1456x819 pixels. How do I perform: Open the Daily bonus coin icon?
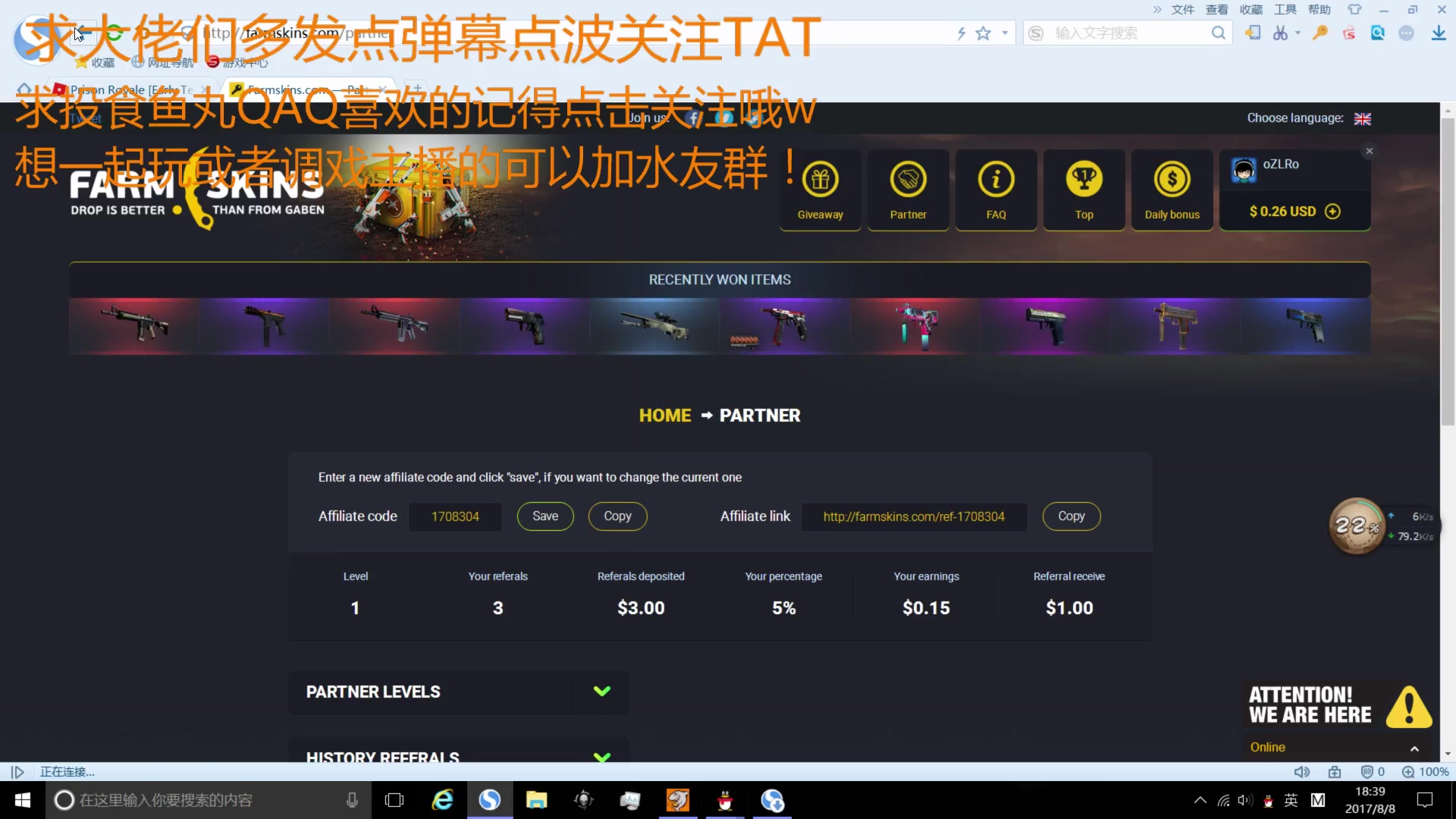tap(1172, 190)
